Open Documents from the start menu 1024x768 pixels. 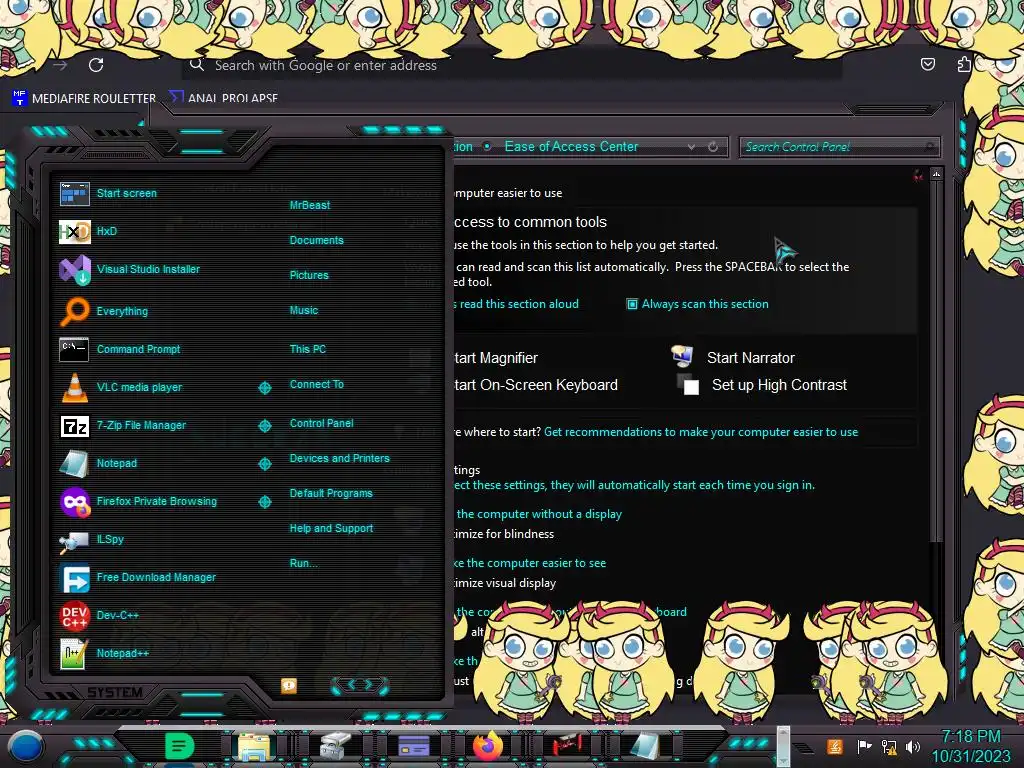point(317,240)
